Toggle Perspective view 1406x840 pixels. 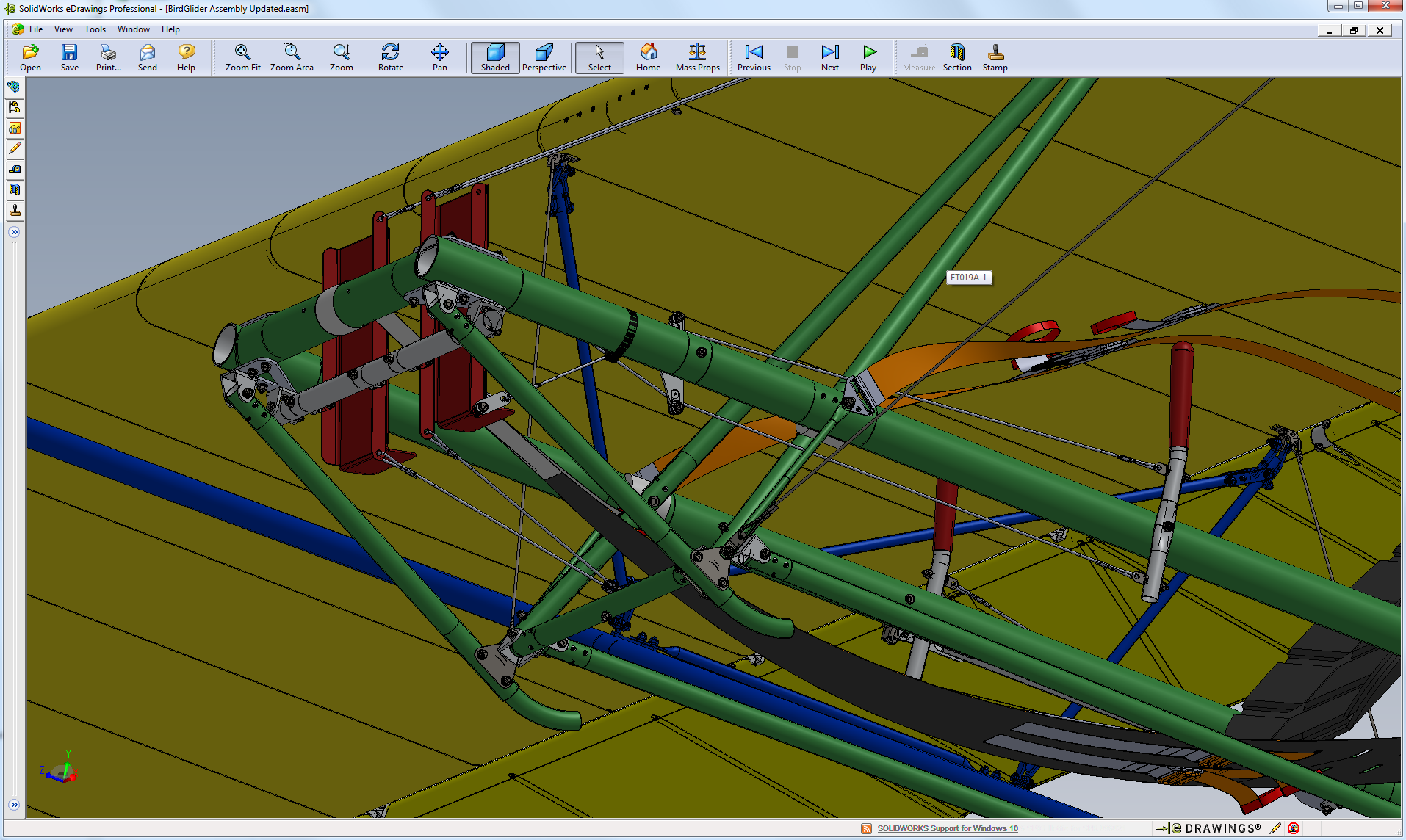(x=544, y=57)
